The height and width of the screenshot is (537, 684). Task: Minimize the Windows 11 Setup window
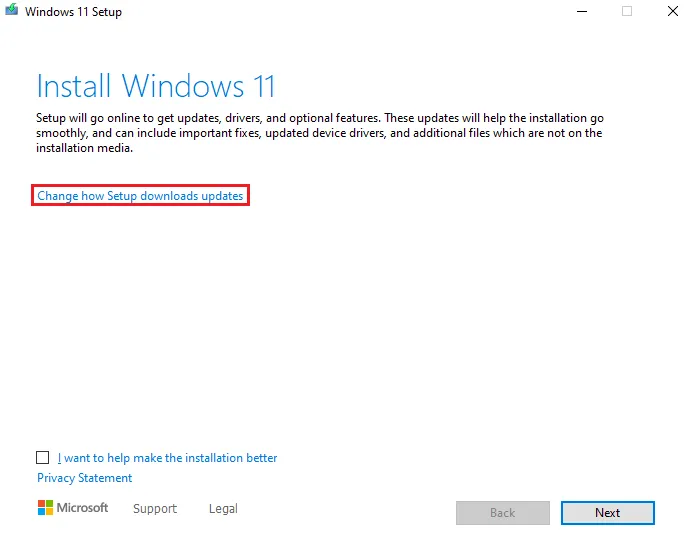pyautogui.click(x=582, y=11)
